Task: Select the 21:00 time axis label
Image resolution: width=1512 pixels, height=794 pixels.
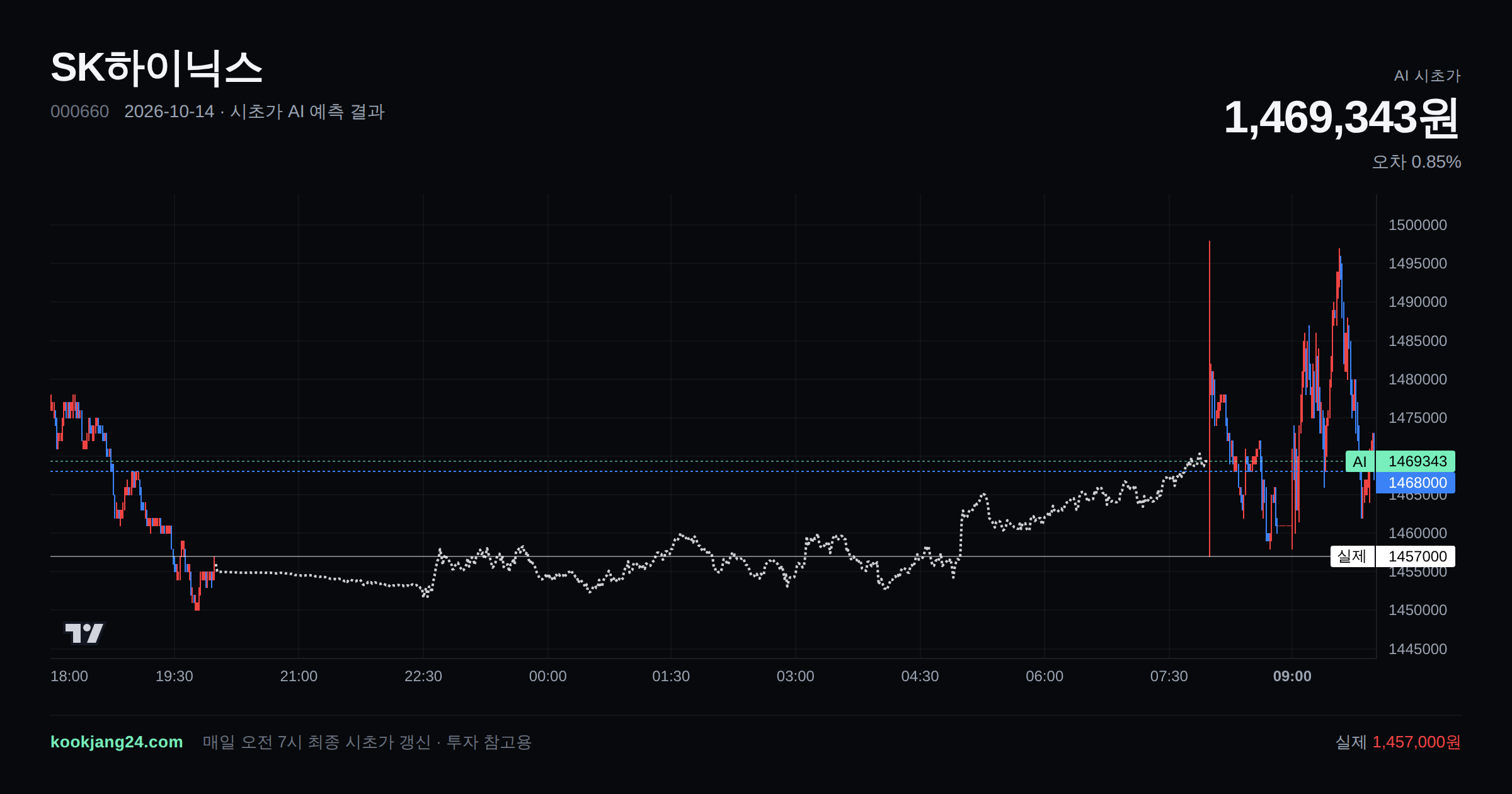Action: coord(299,676)
